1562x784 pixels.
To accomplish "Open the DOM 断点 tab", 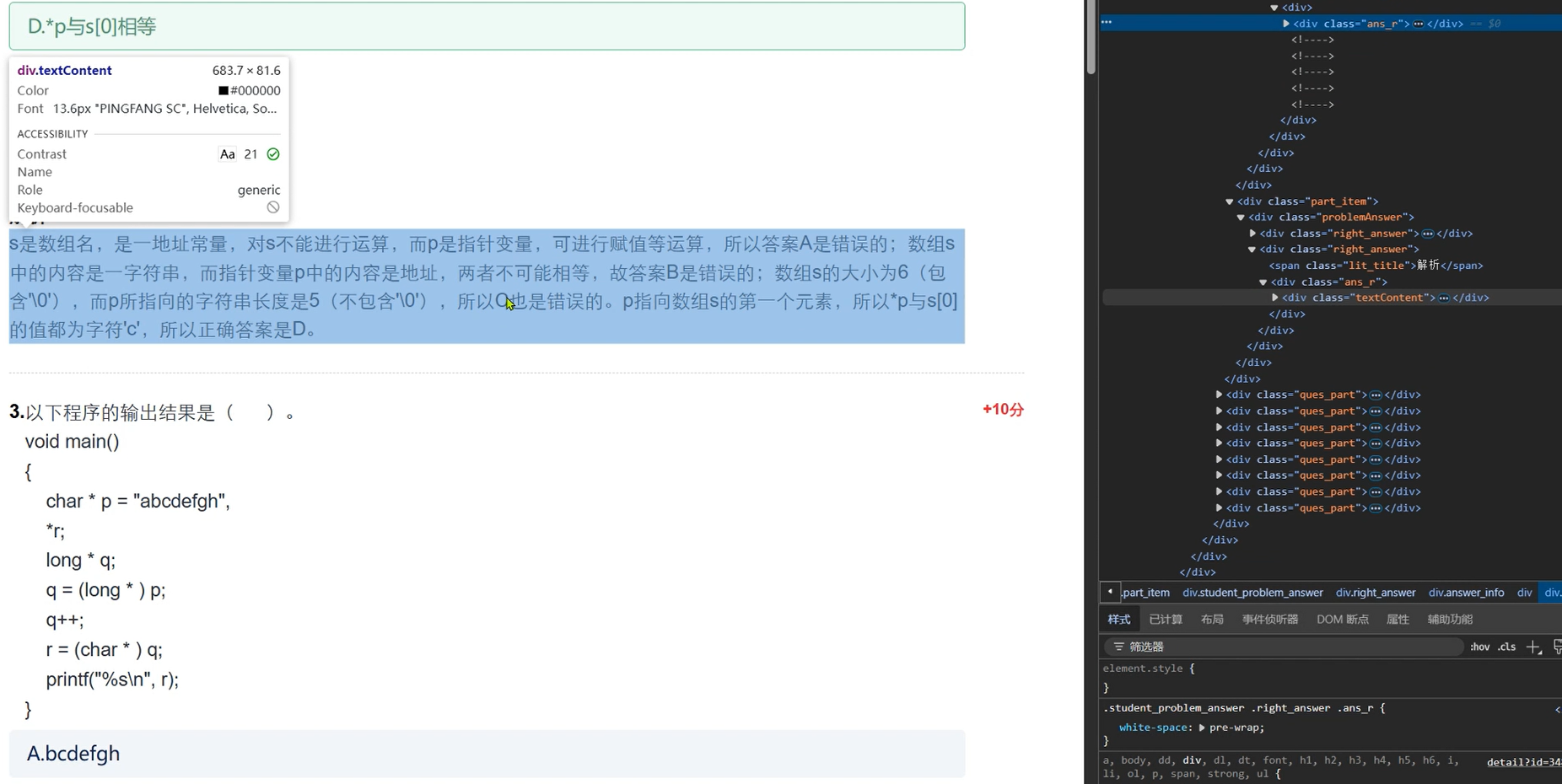I will coord(1343,619).
